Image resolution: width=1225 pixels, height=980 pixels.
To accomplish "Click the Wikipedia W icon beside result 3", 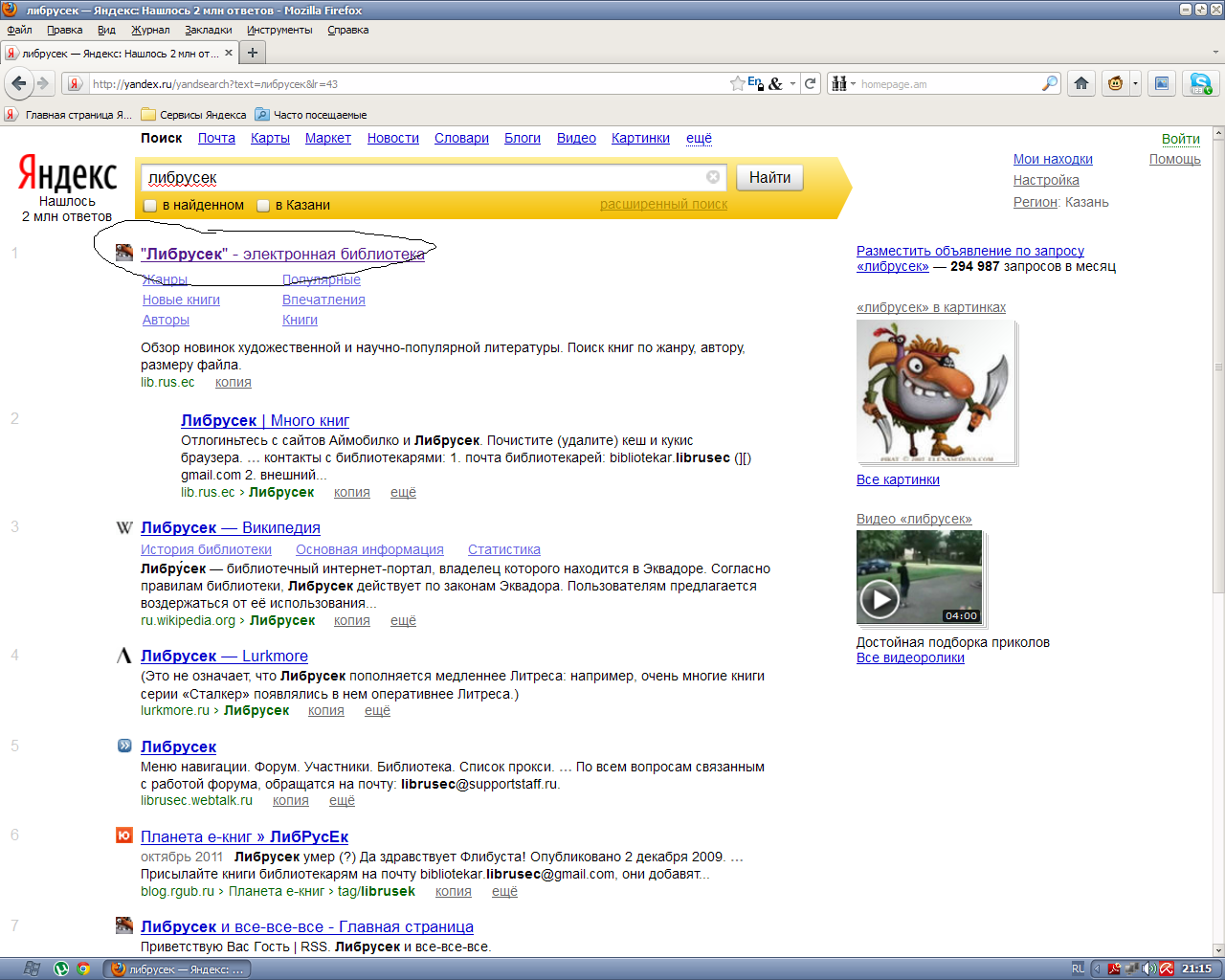I will pyautogui.click(x=123, y=527).
